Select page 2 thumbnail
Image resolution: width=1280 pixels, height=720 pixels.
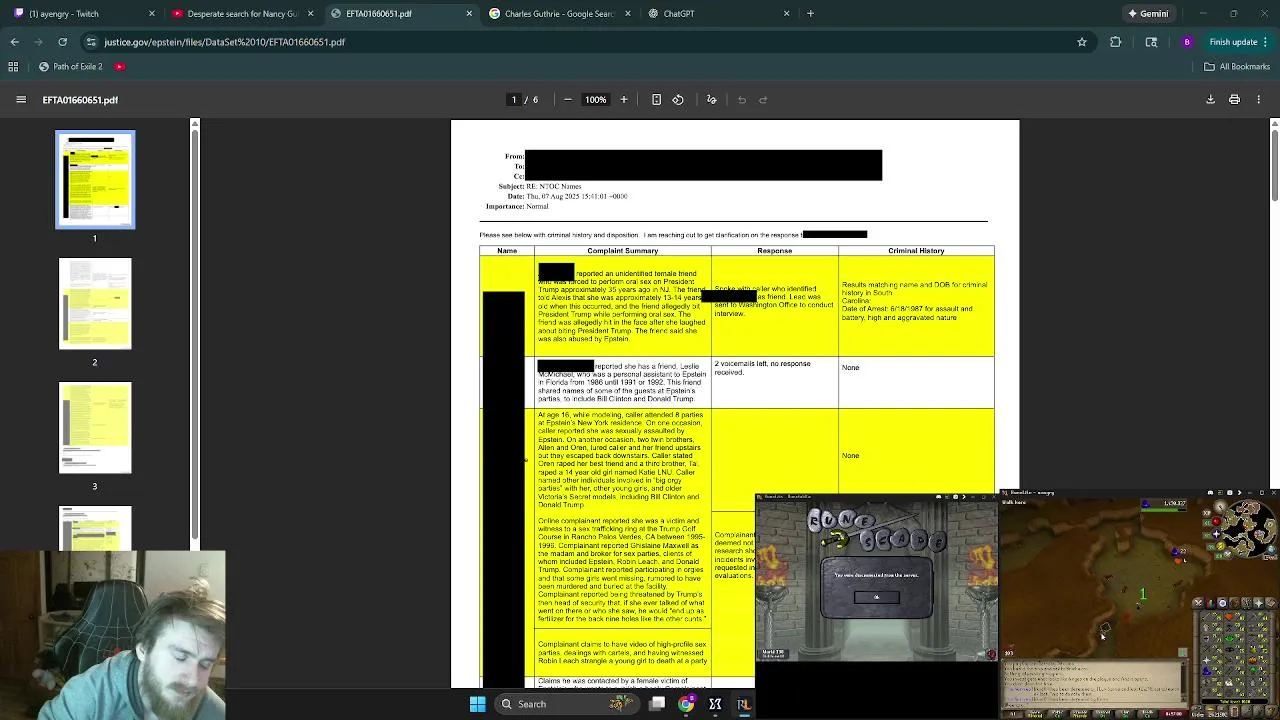tap(95, 304)
